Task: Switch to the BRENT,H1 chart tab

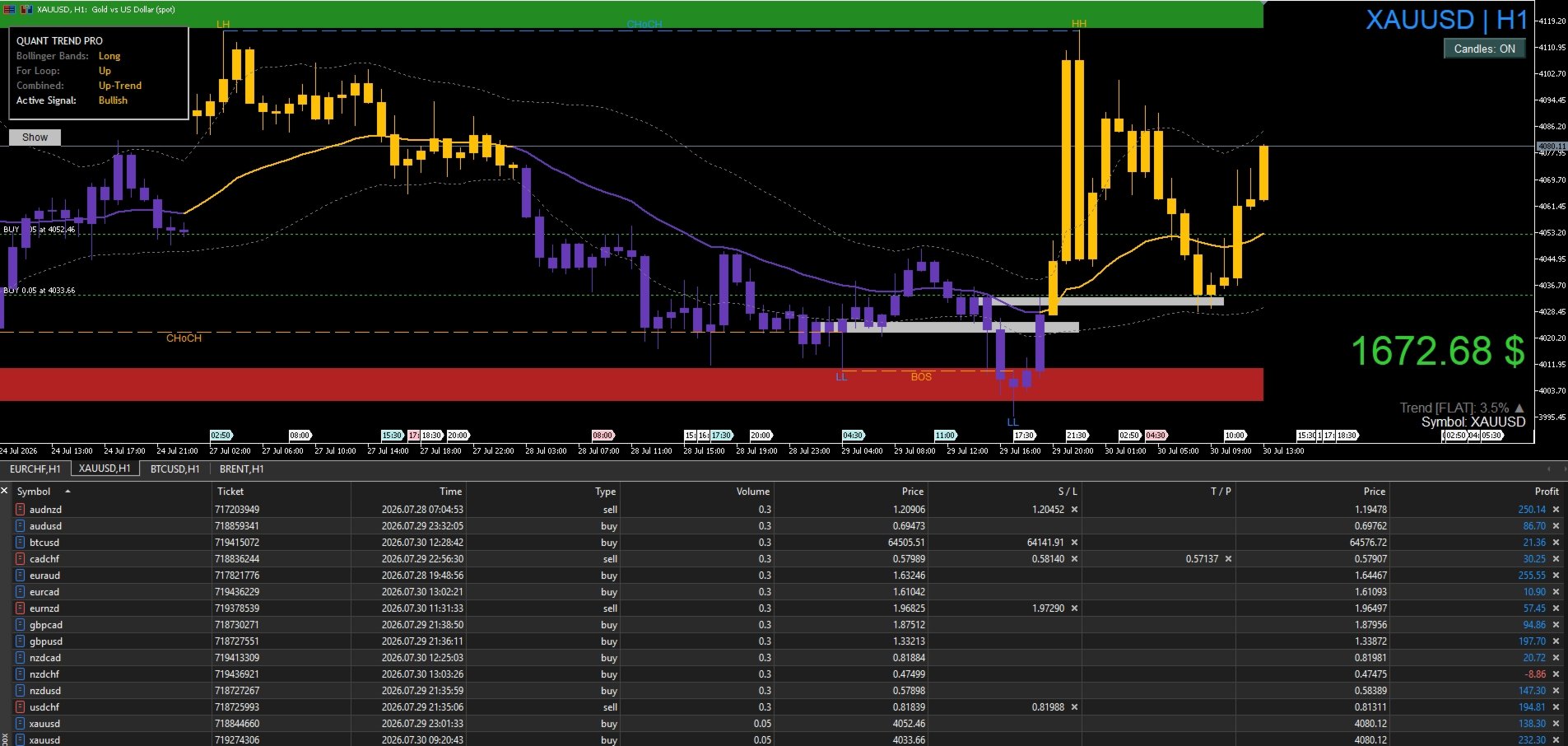Action: click(x=241, y=469)
